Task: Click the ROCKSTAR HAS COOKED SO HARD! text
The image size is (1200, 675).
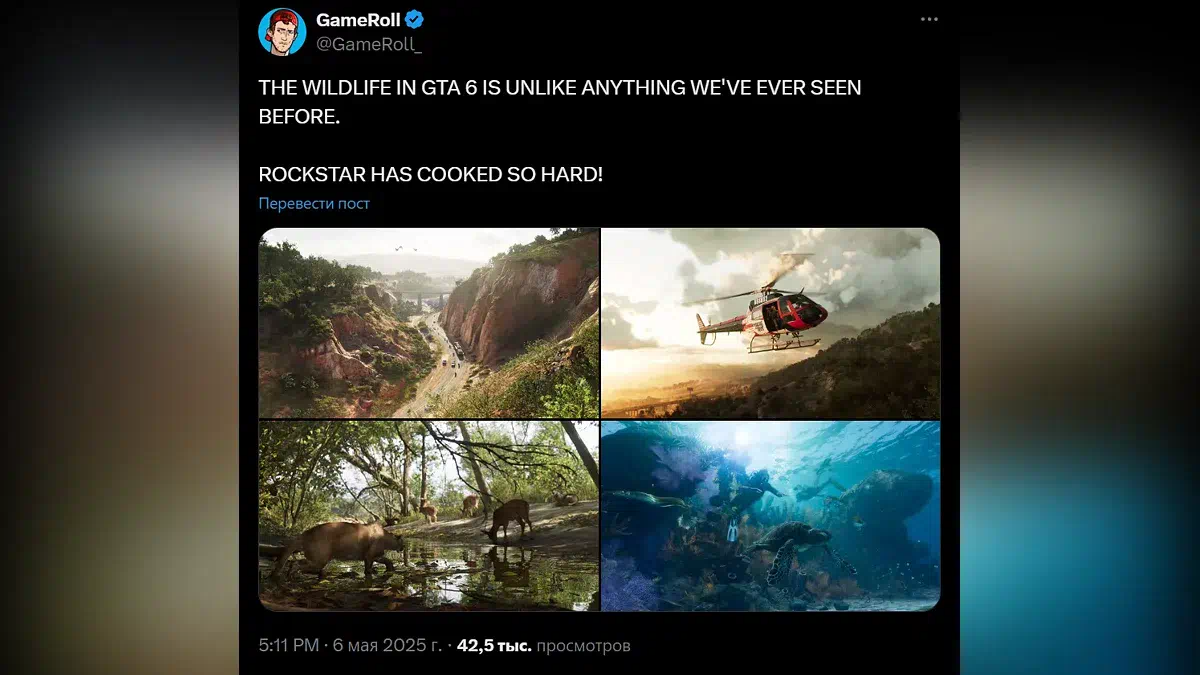Action: (431, 174)
